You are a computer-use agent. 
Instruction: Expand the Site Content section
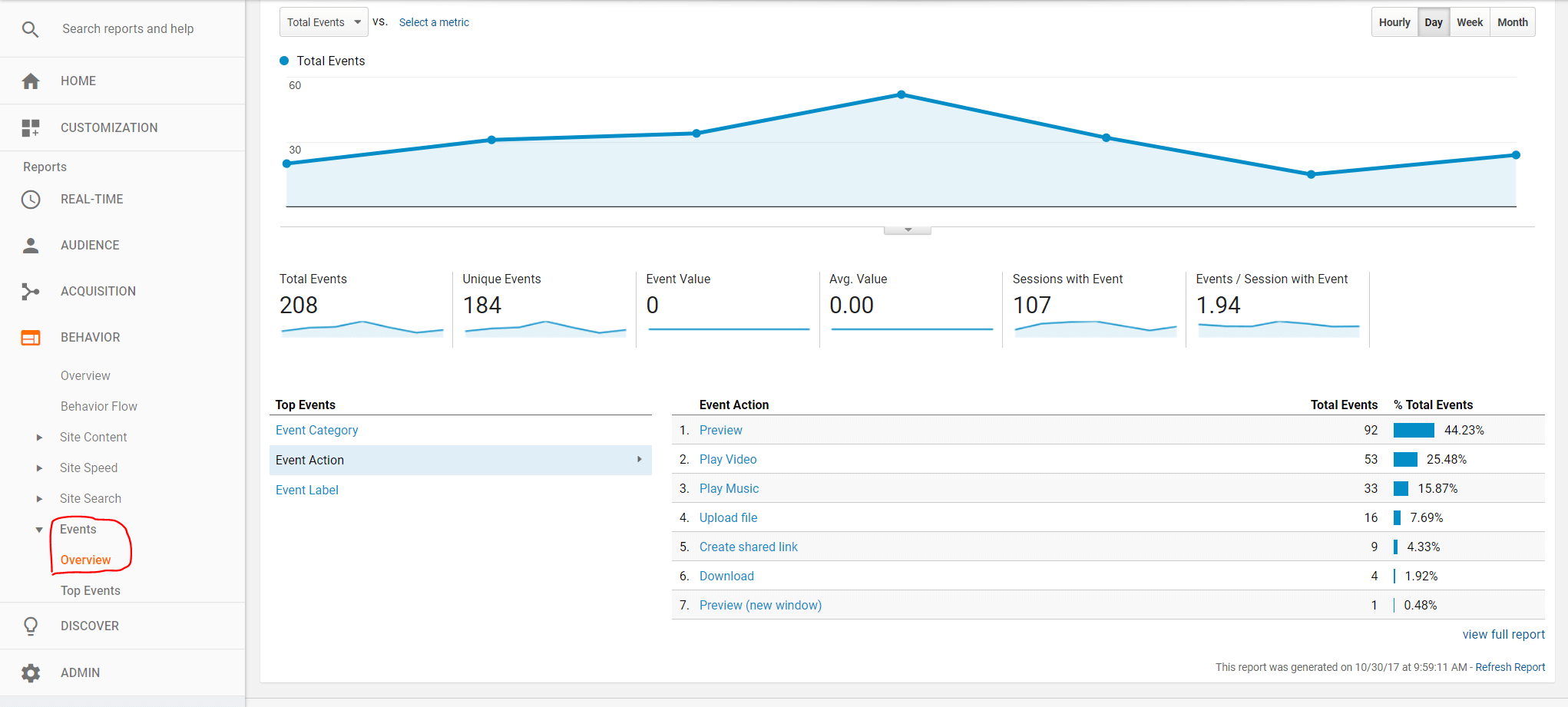[39, 438]
